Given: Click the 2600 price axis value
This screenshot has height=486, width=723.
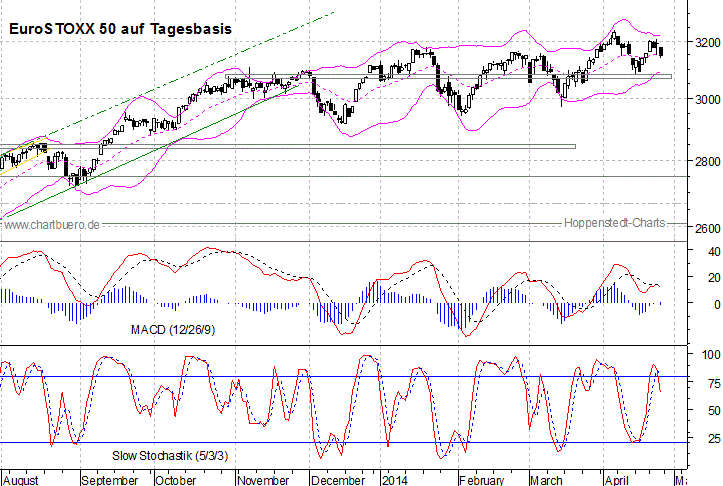Looking at the screenshot, I should coord(708,228).
